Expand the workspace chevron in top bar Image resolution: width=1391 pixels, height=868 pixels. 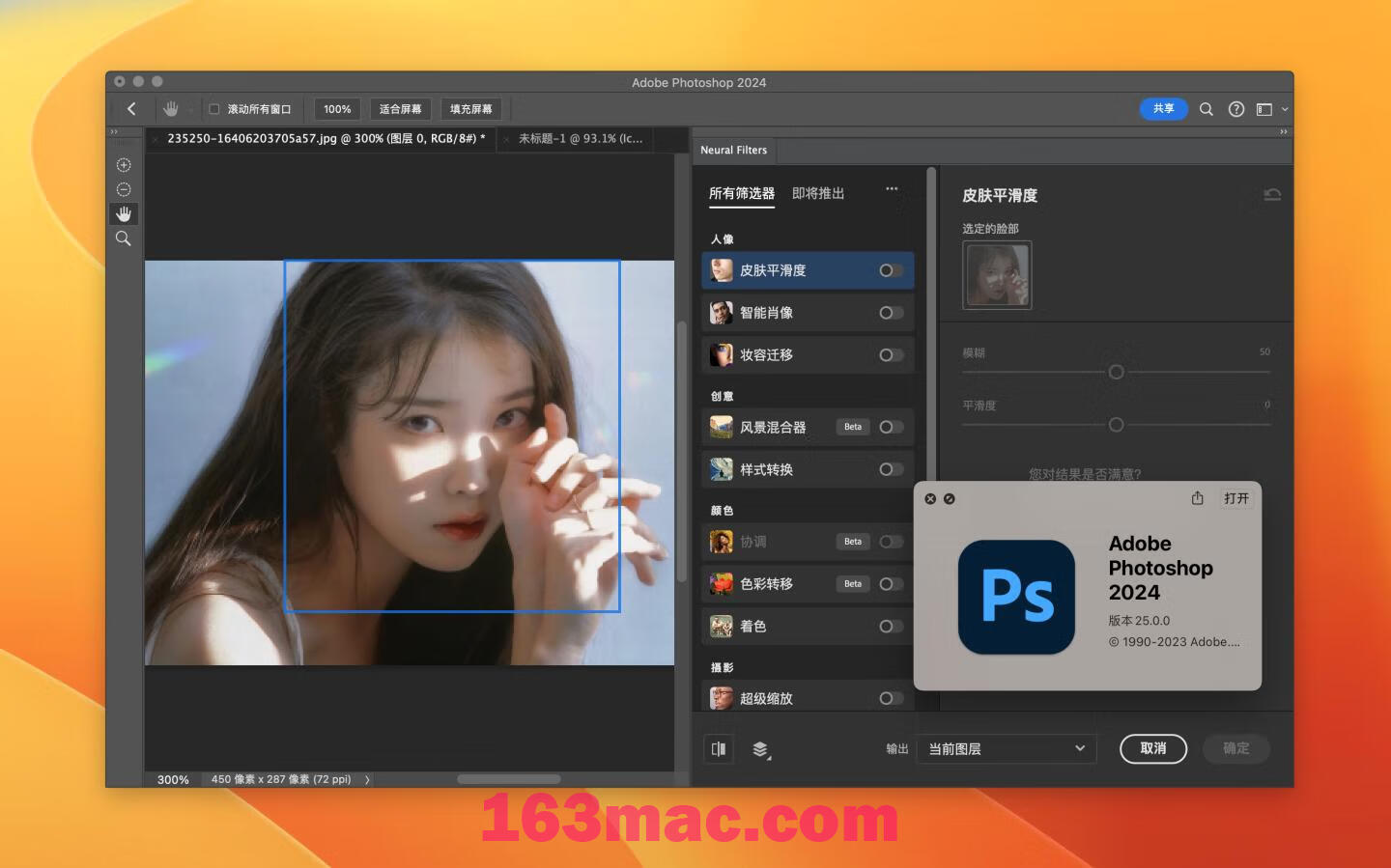pos(1285,109)
